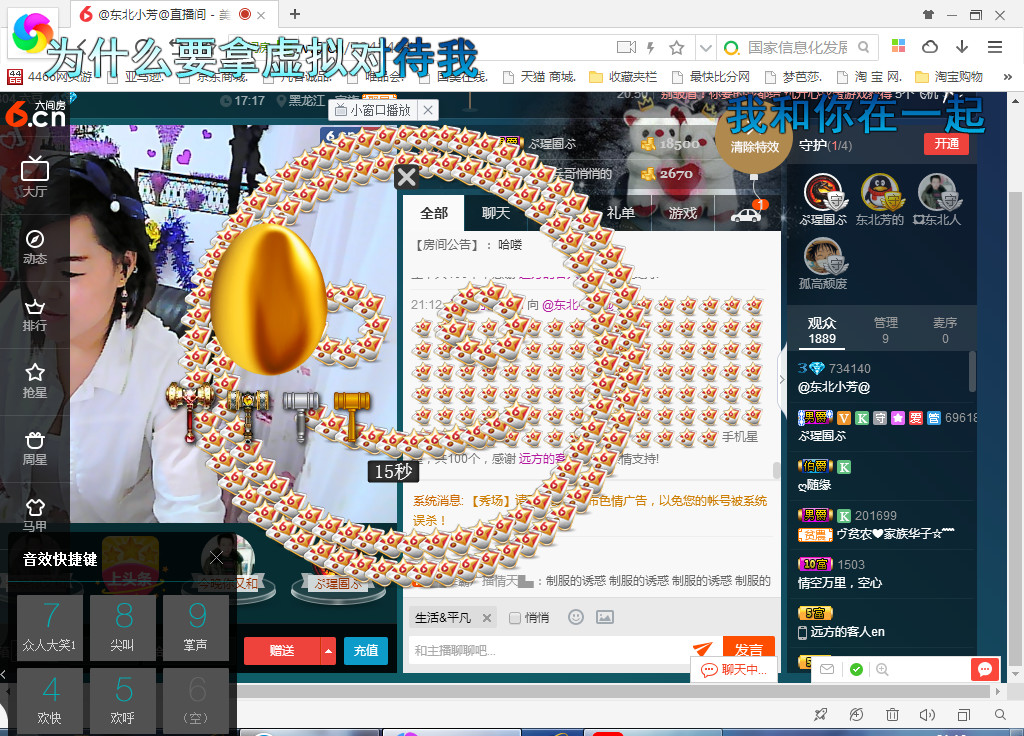Open the 收藏夹栏 bookmark folder

(623, 77)
